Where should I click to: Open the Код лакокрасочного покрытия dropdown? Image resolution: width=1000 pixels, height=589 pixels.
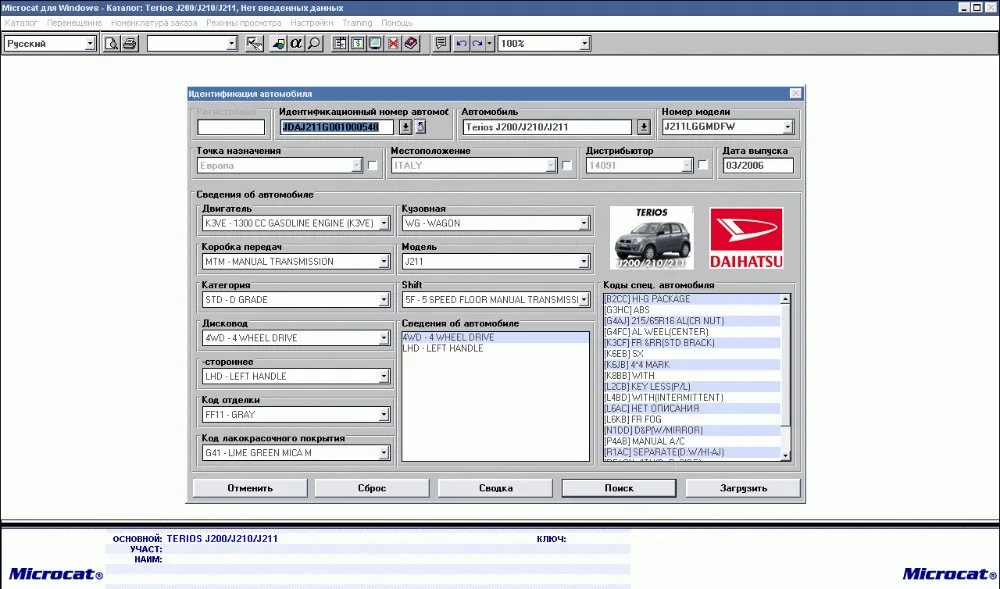(x=383, y=453)
